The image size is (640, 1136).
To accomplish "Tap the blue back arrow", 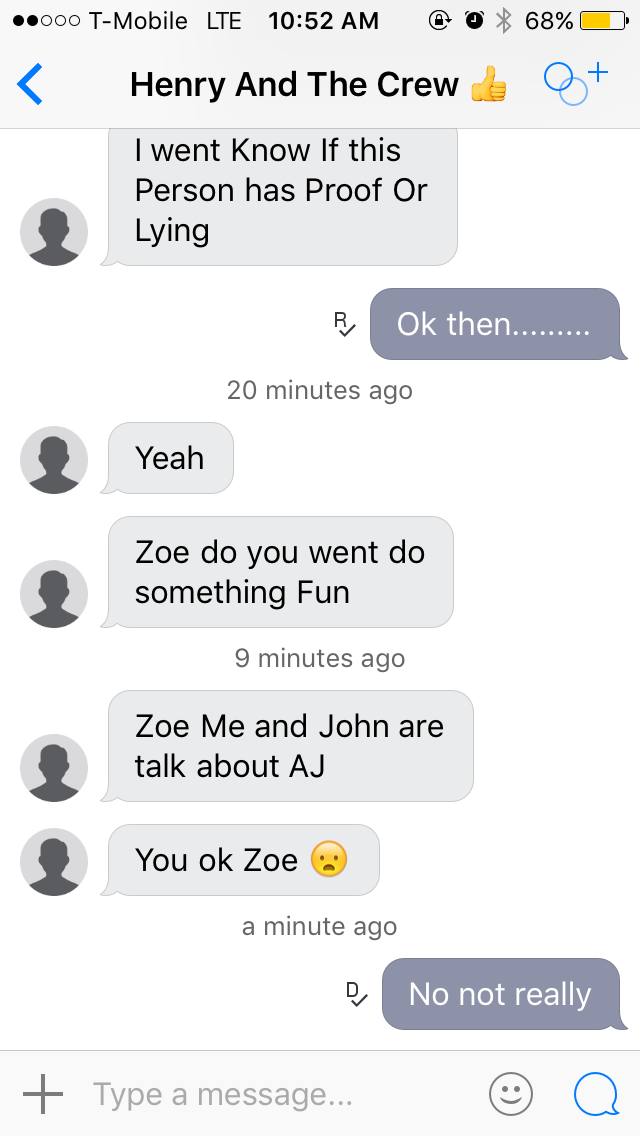I will (30, 84).
